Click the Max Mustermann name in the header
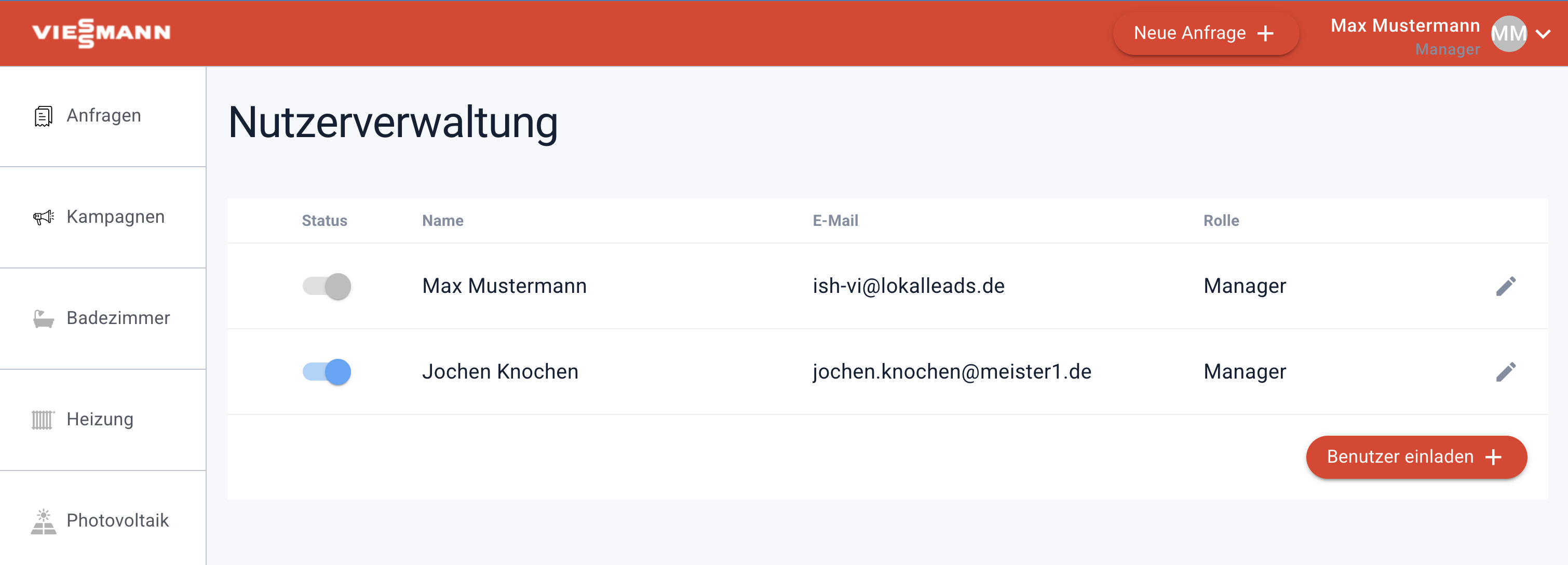 tap(1404, 25)
